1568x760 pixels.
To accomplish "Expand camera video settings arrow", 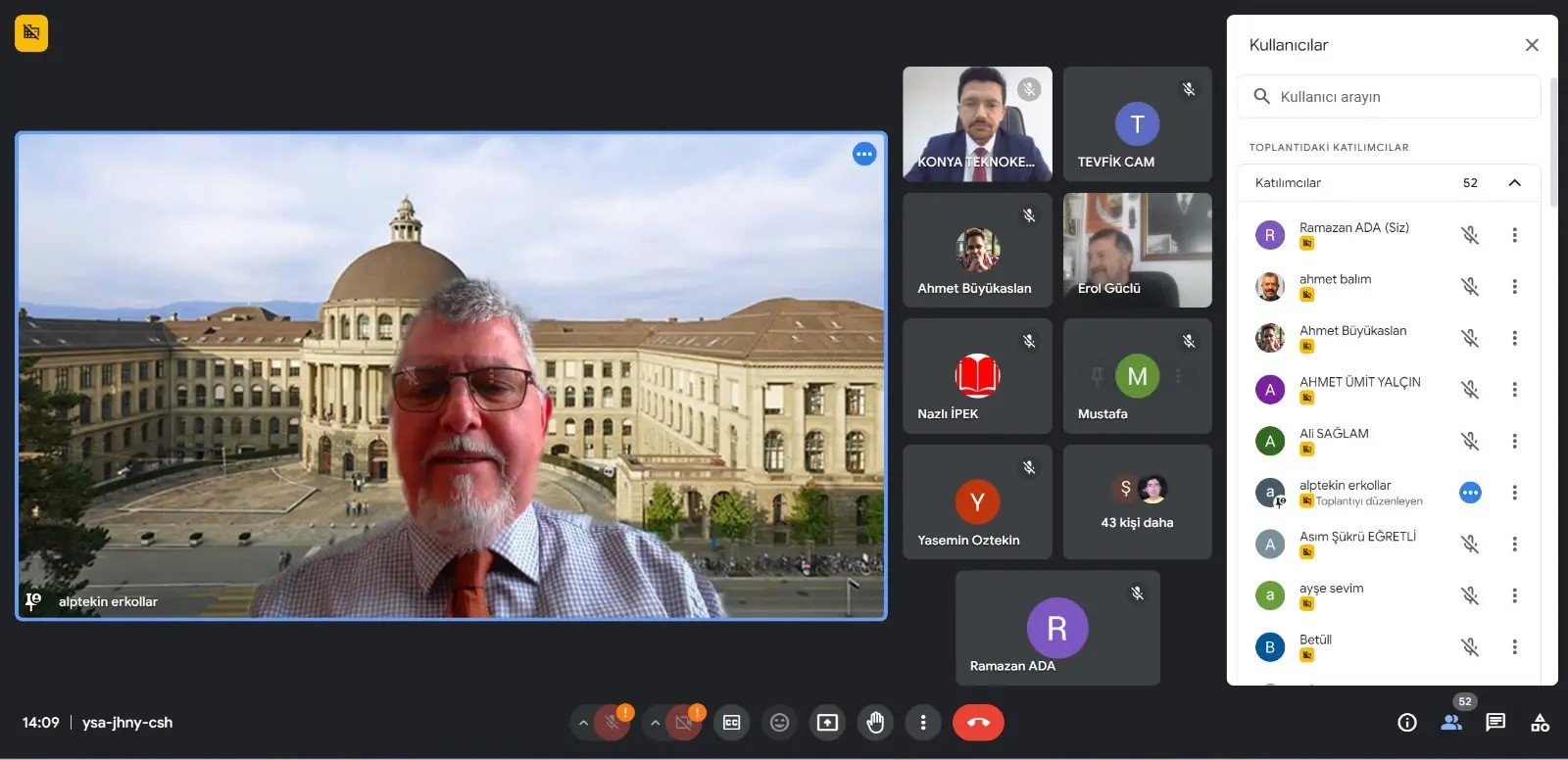I will pyautogui.click(x=655, y=723).
